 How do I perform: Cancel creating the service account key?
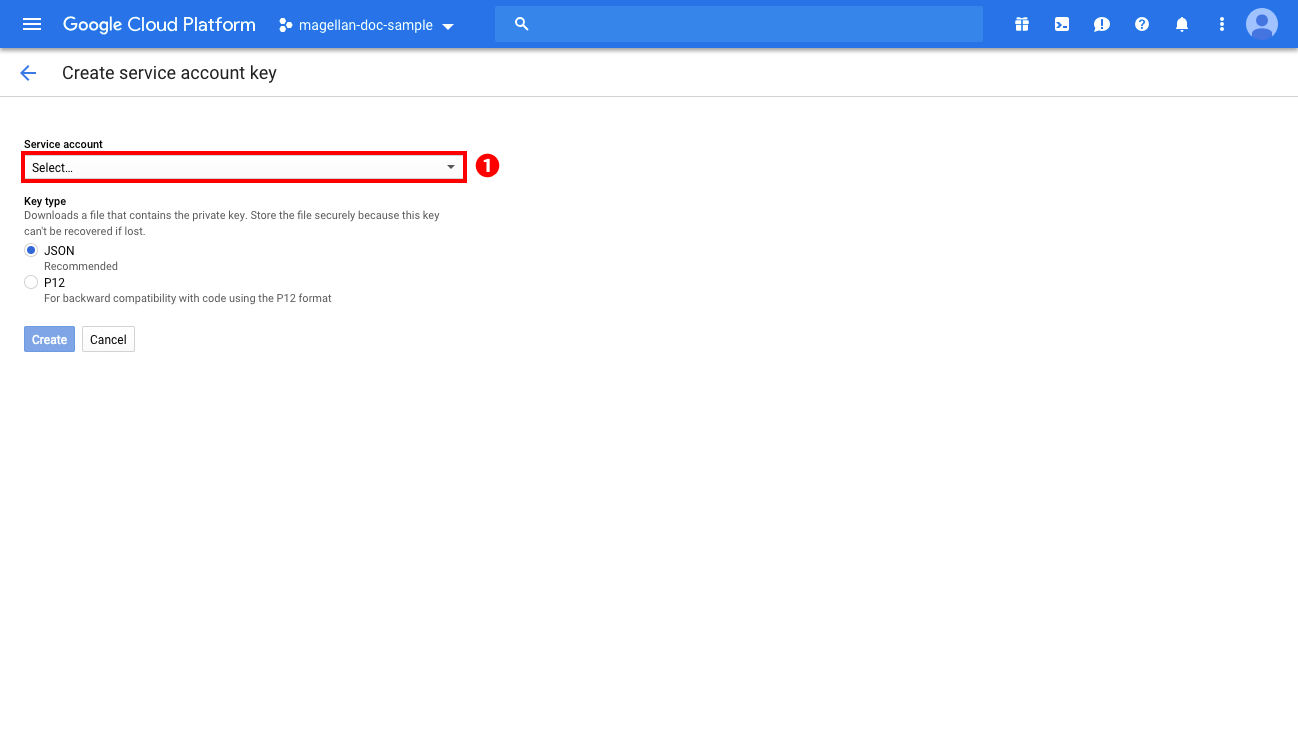point(108,339)
